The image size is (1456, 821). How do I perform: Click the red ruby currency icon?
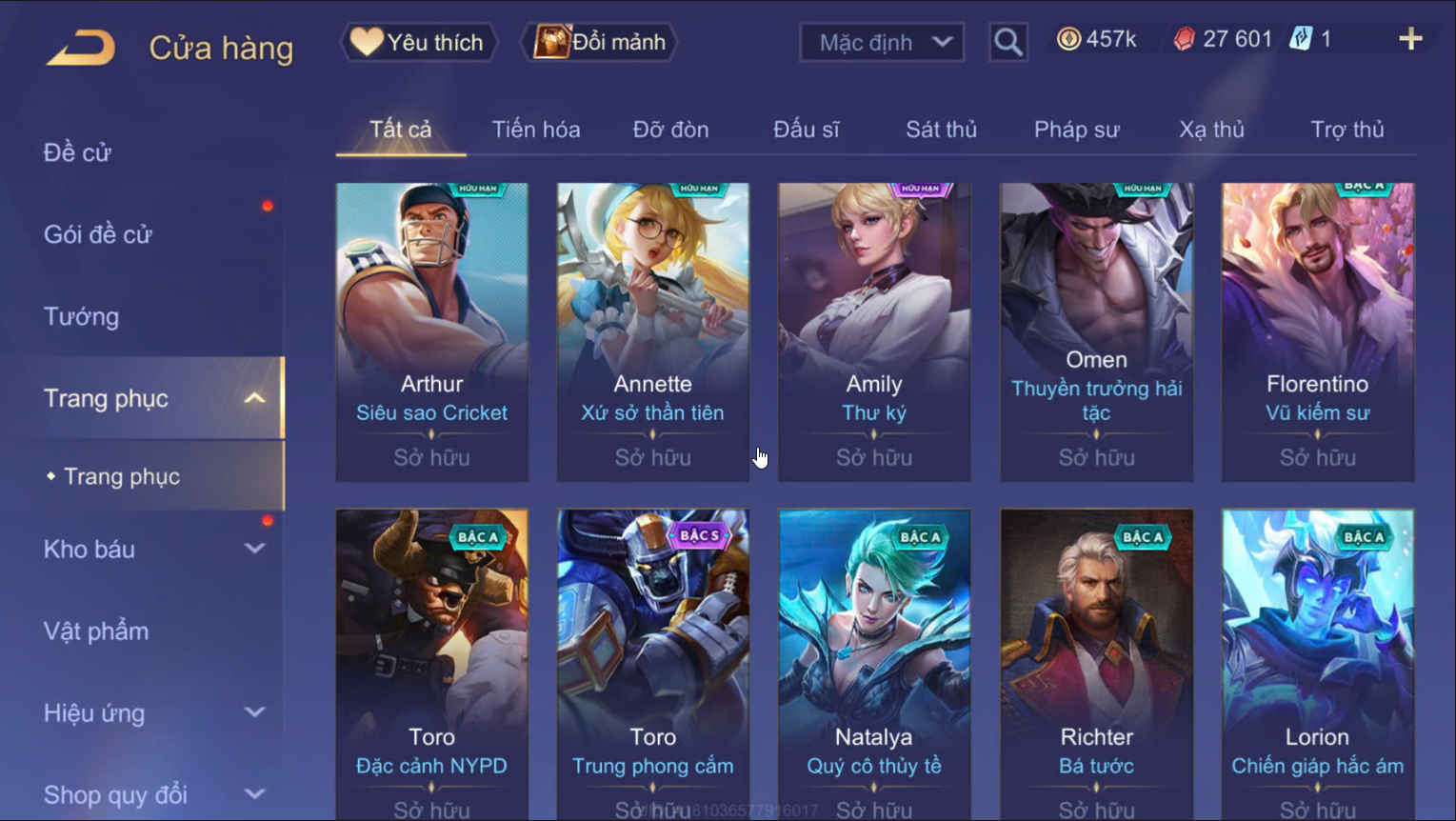tap(1184, 39)
